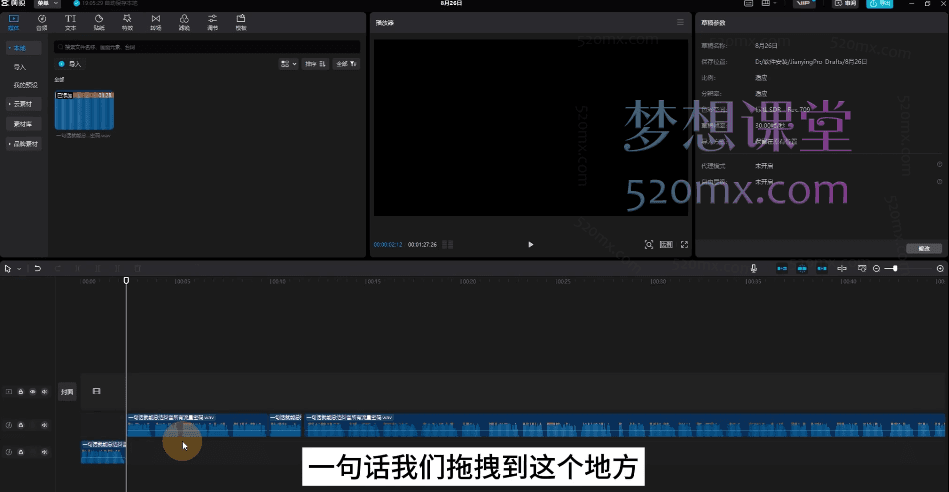Zoom out timeline with minus icon
Viewport: 949px width, 492px height.
[876, 269]
